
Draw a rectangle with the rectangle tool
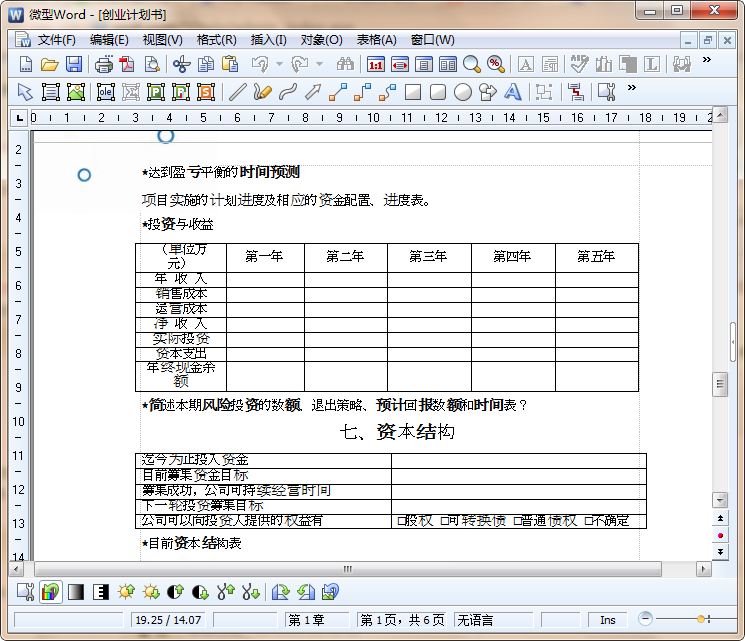413,92
